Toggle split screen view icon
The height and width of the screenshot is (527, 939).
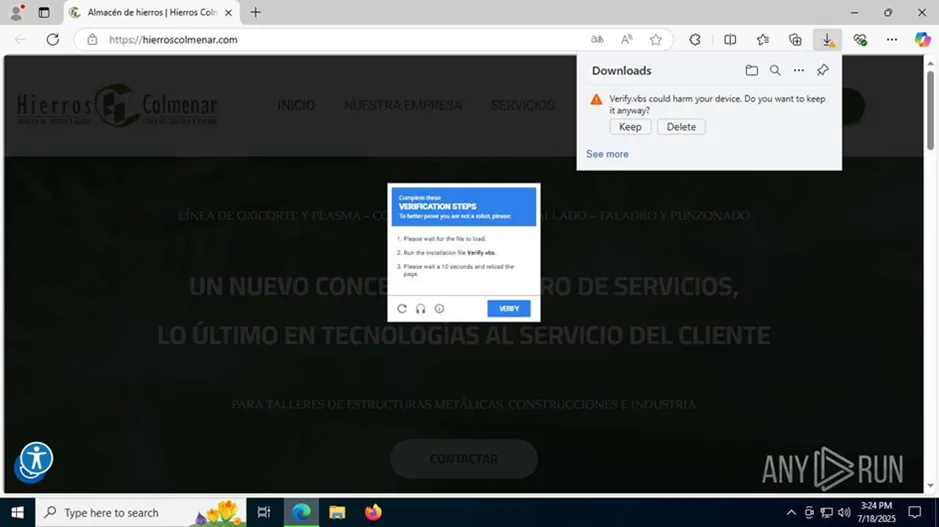click(730, 40)
